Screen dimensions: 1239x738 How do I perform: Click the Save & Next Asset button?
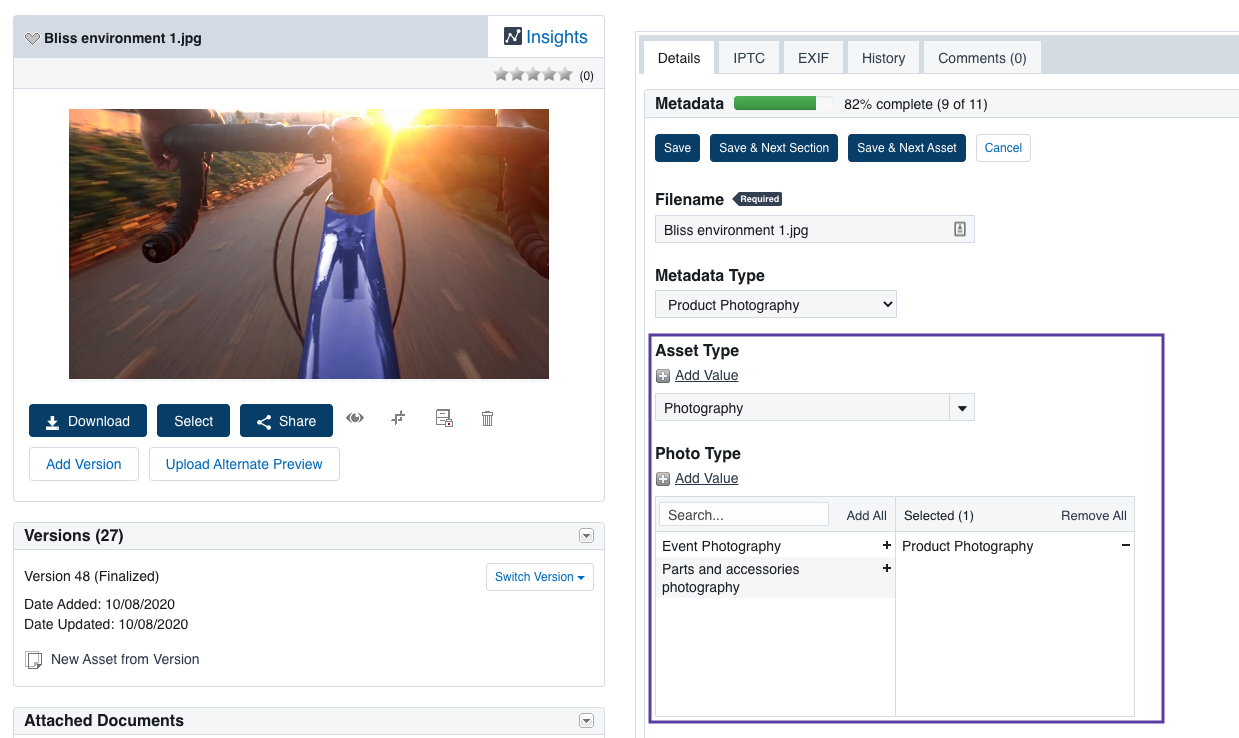(906, 147)
